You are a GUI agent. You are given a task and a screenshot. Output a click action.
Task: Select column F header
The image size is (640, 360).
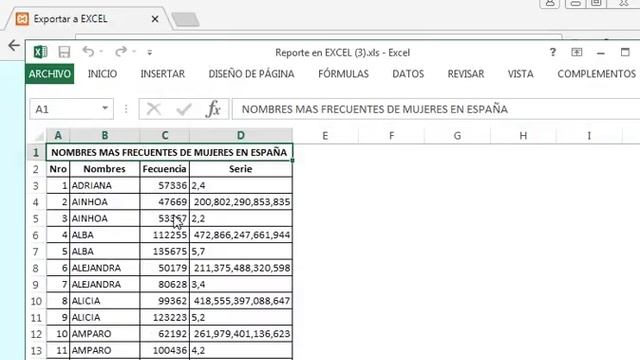(x=391, y=136)
